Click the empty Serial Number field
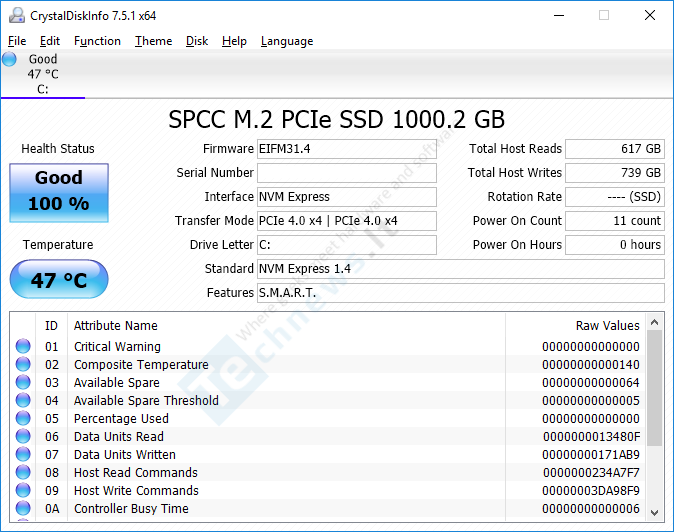Screen dimensions: 674x532 (347, 173)
